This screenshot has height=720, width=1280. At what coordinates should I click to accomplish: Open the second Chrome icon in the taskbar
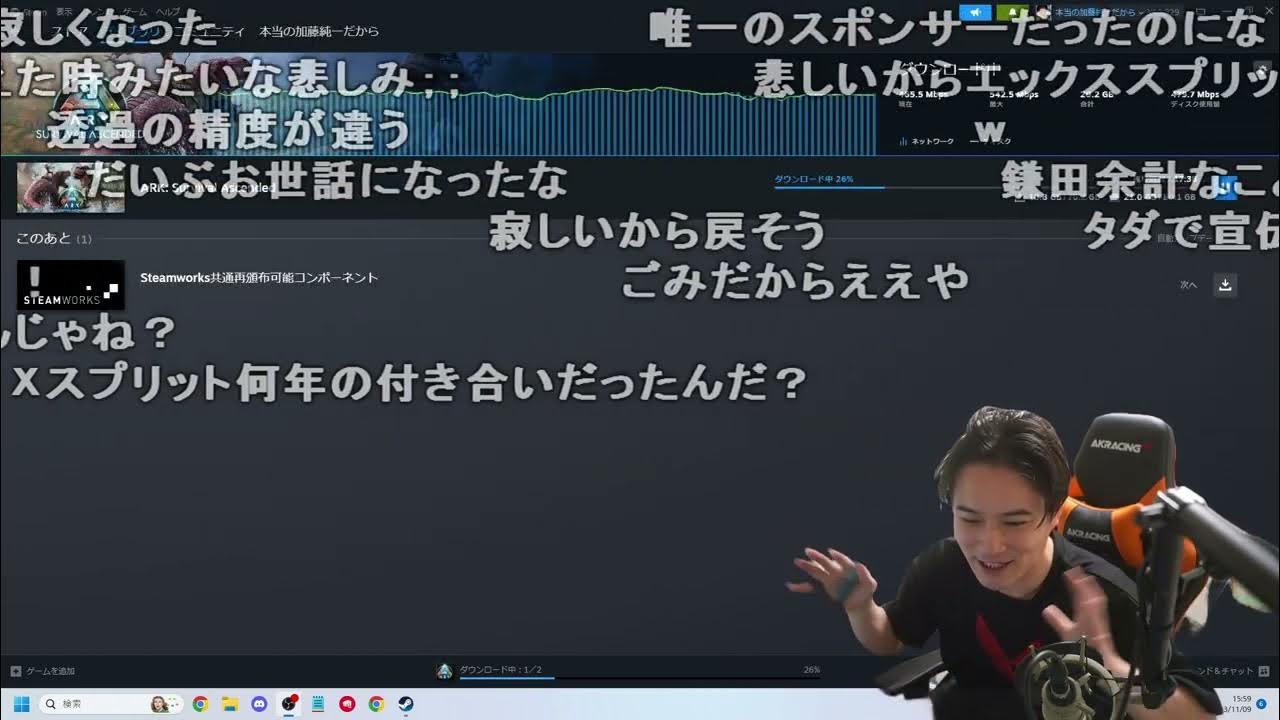[376, 704]
